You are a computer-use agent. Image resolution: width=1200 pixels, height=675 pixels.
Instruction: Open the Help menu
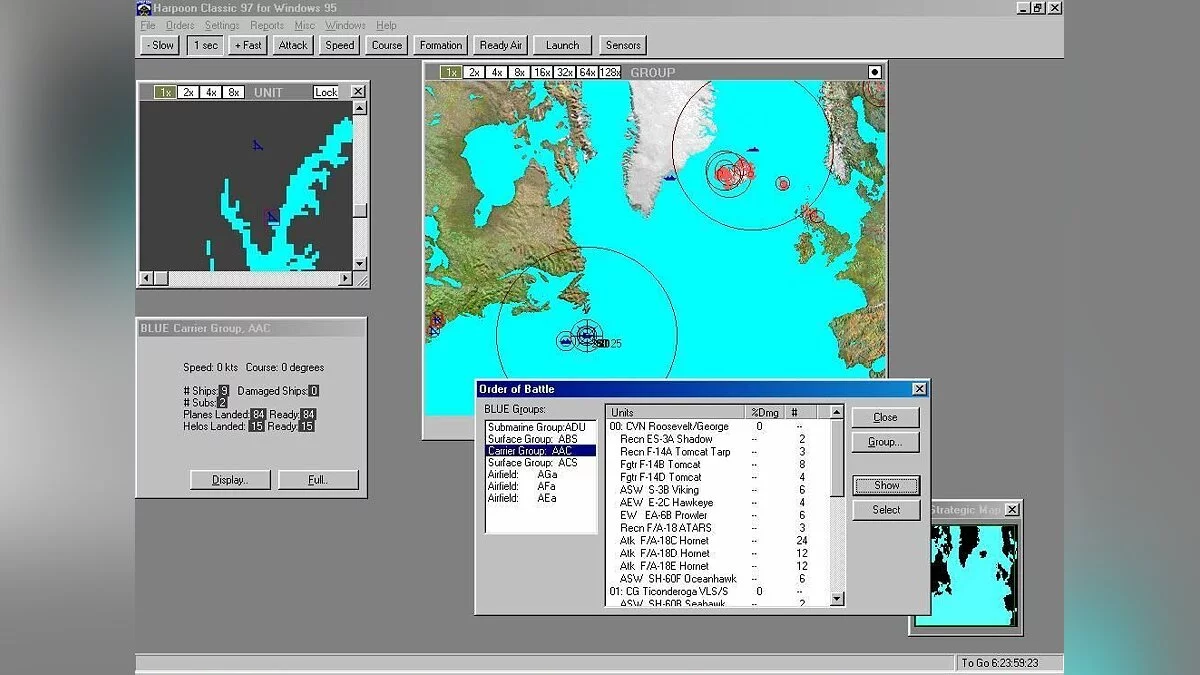point(386,25)
